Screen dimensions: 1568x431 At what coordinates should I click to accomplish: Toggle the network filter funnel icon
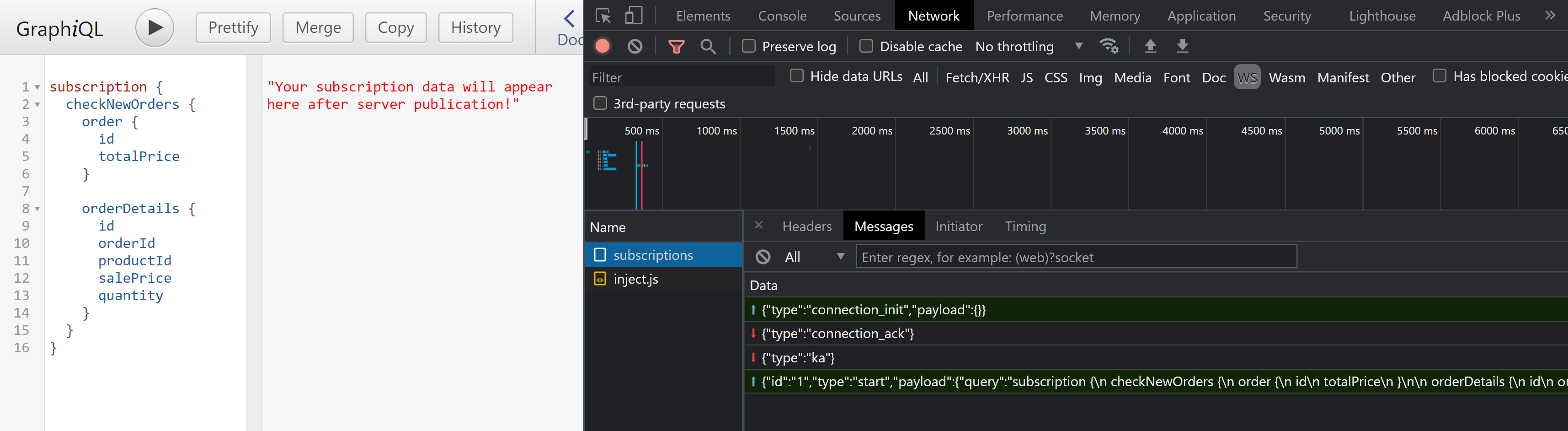tap(676, 46)
